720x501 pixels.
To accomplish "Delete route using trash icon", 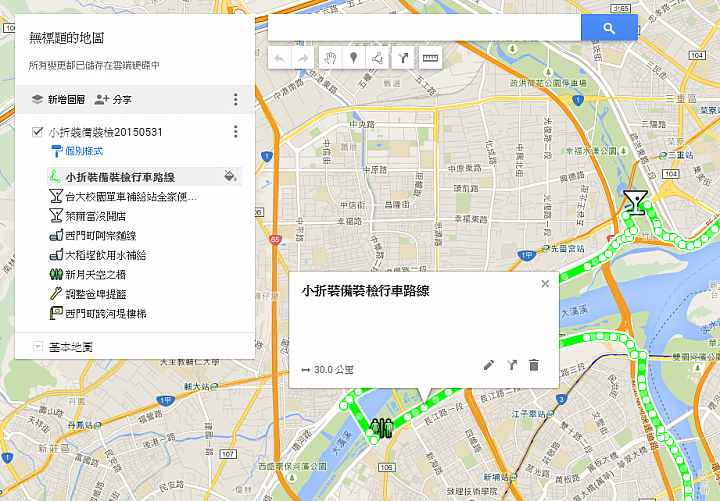I will click(x=534, y=366).
